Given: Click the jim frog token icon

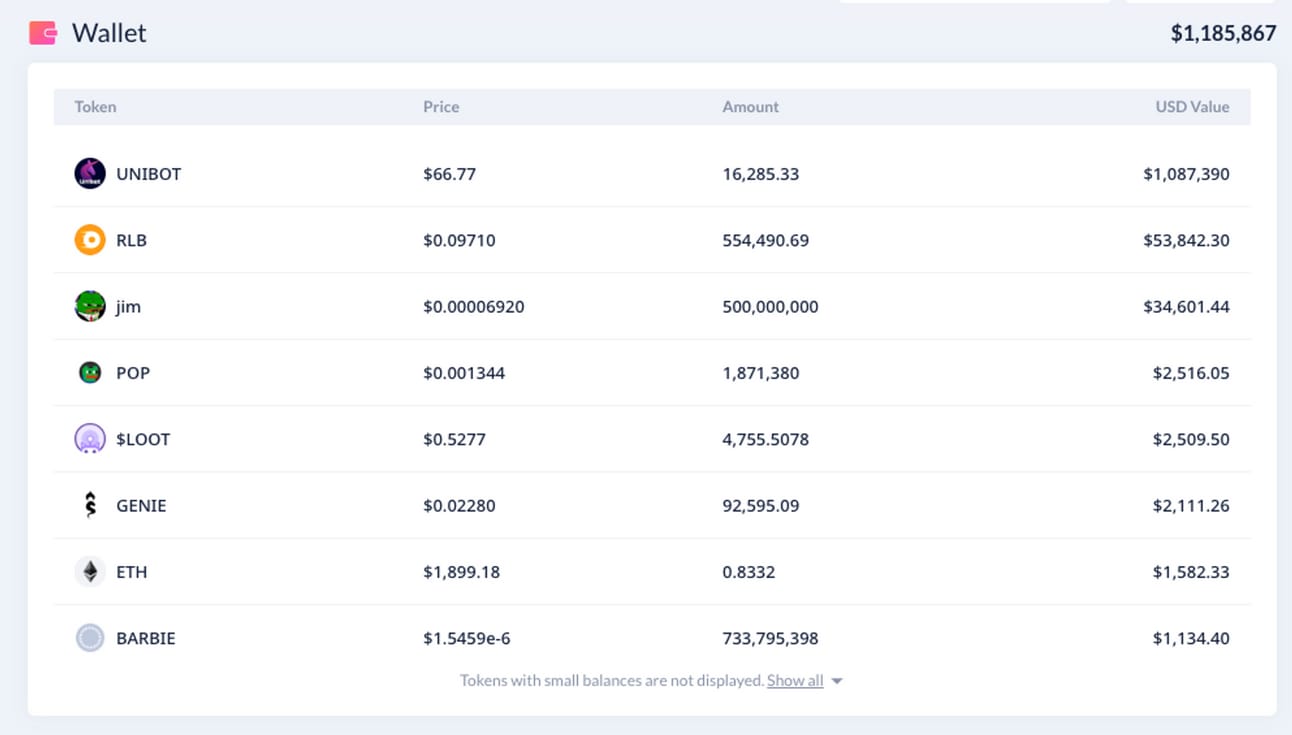Looking at the screenshot, I should [90, 306].
